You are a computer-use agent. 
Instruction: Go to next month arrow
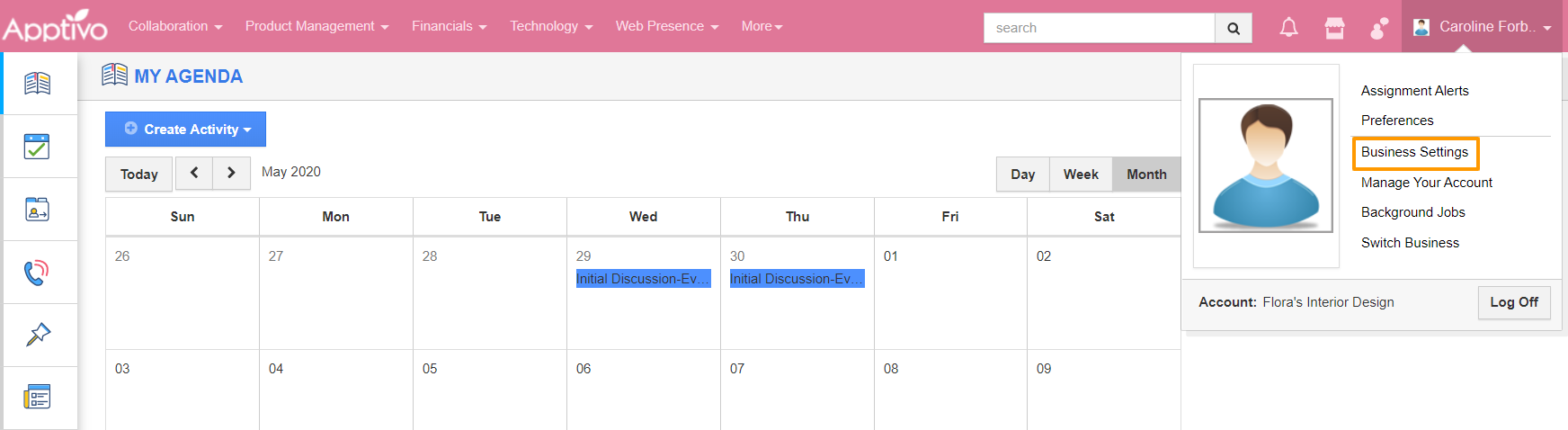tap(231, 173)
